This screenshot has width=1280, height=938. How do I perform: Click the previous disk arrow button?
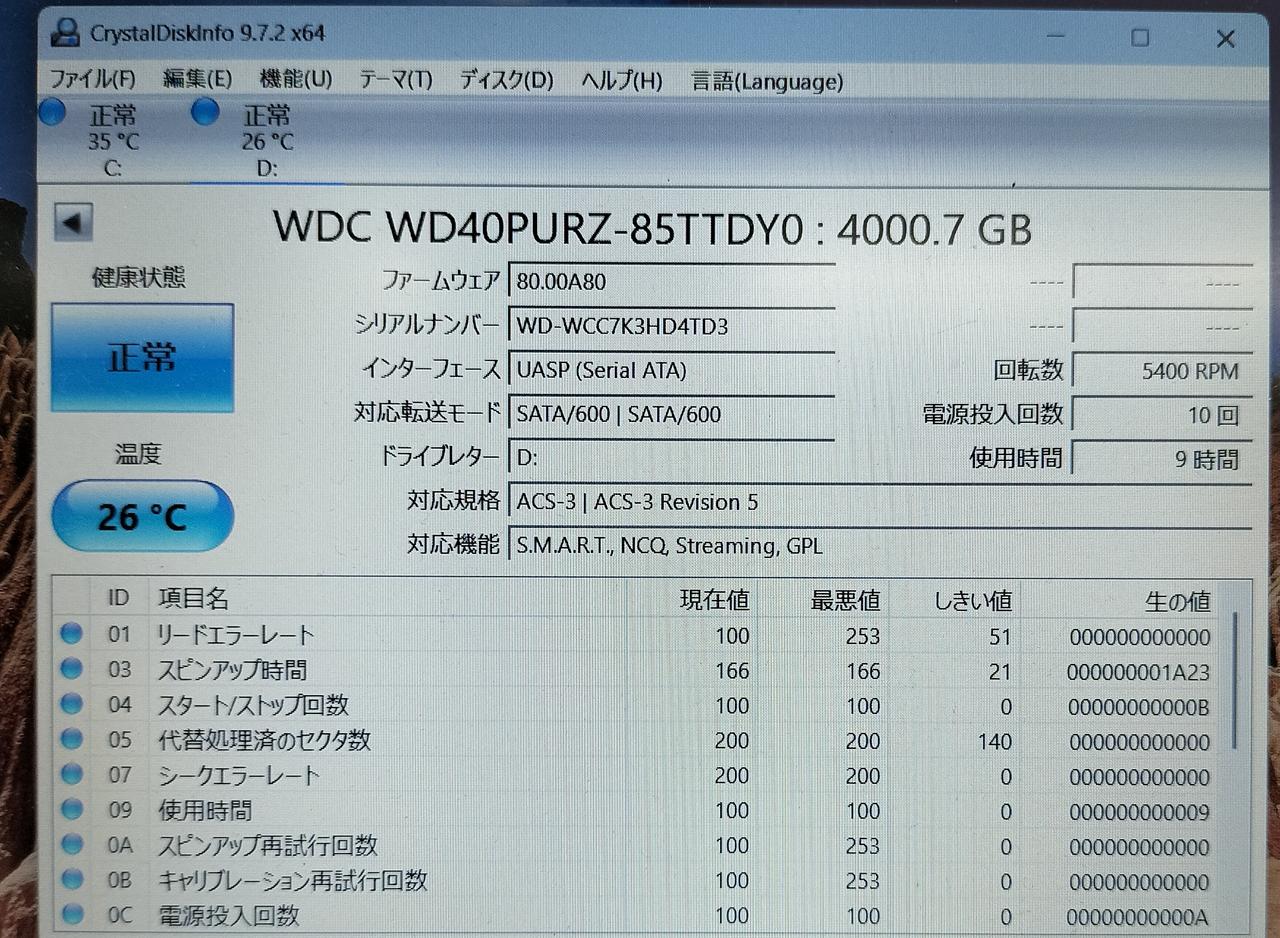(x=73, y=222)
